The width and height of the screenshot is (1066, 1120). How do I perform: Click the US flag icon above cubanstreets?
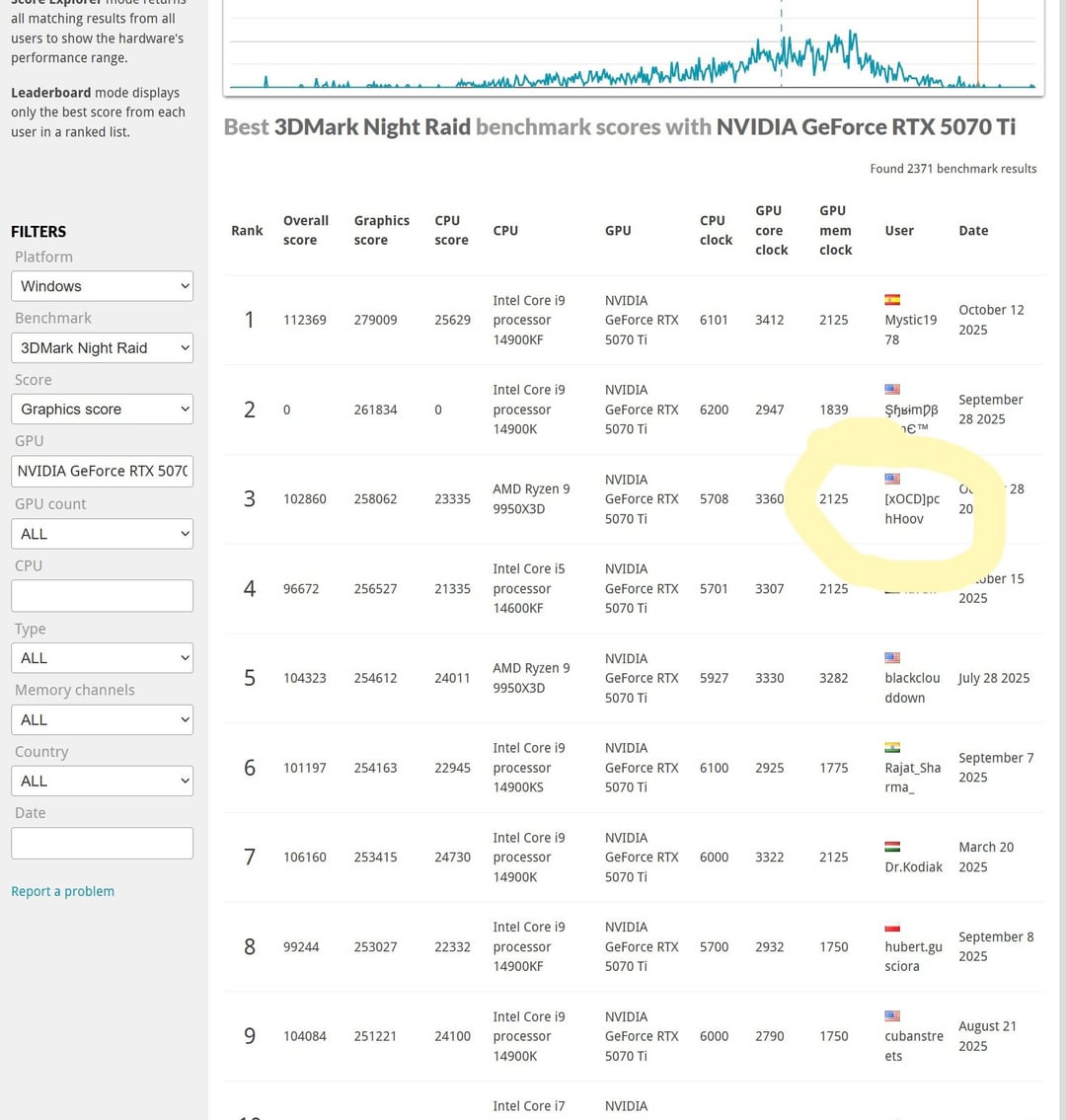891,1015
